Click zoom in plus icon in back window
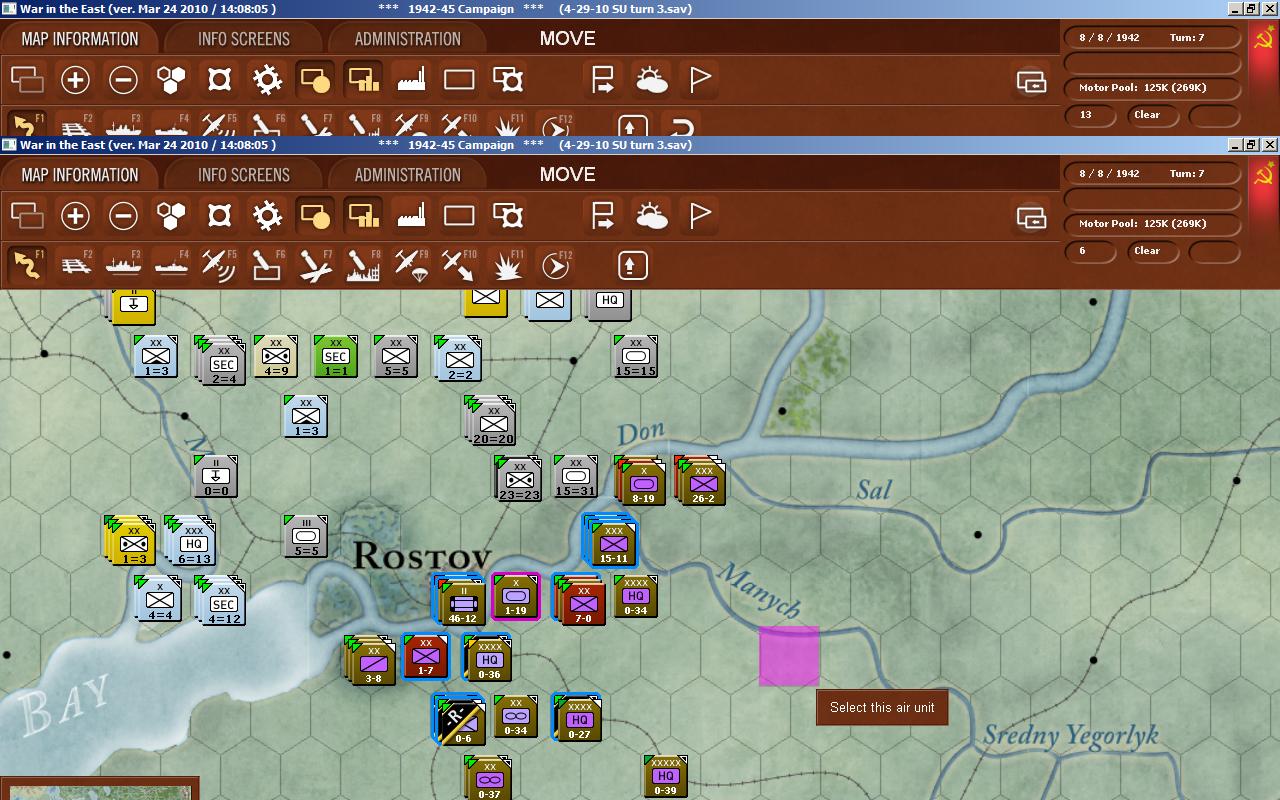This screenshot has width=1280, height=800. coord(75,80)
